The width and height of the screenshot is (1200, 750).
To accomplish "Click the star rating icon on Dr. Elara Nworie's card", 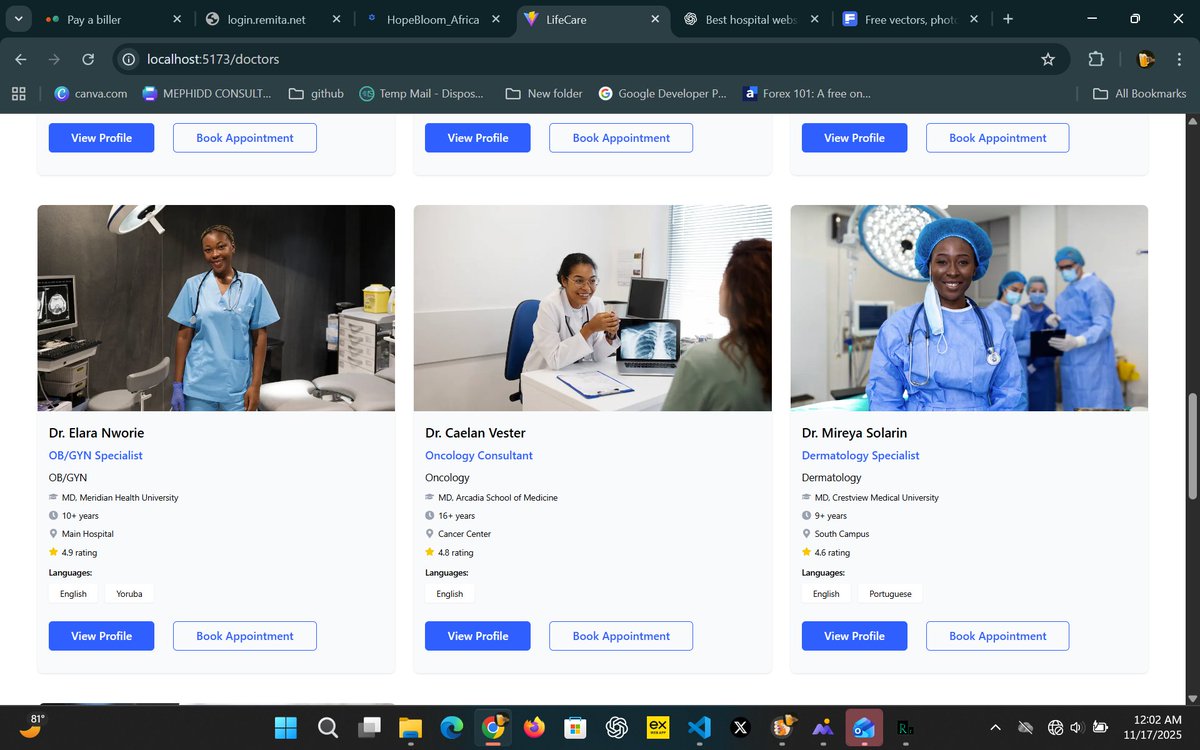I will (55, 552).
